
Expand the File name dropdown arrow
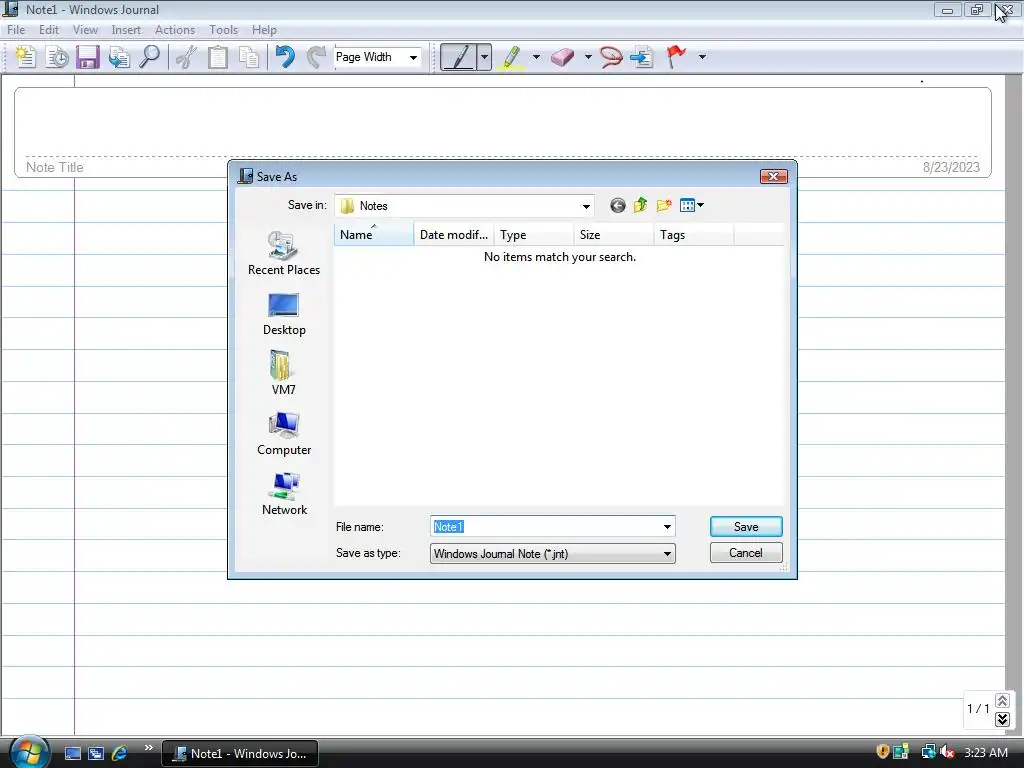coord(667,527)
